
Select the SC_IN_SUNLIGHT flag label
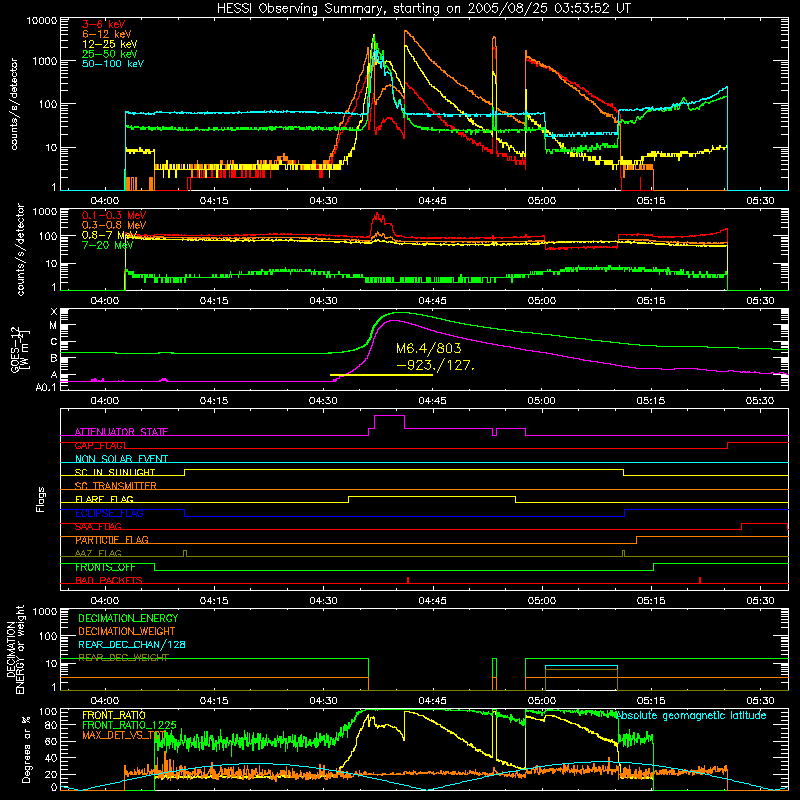pyautogui.click(x=115, y=472)
